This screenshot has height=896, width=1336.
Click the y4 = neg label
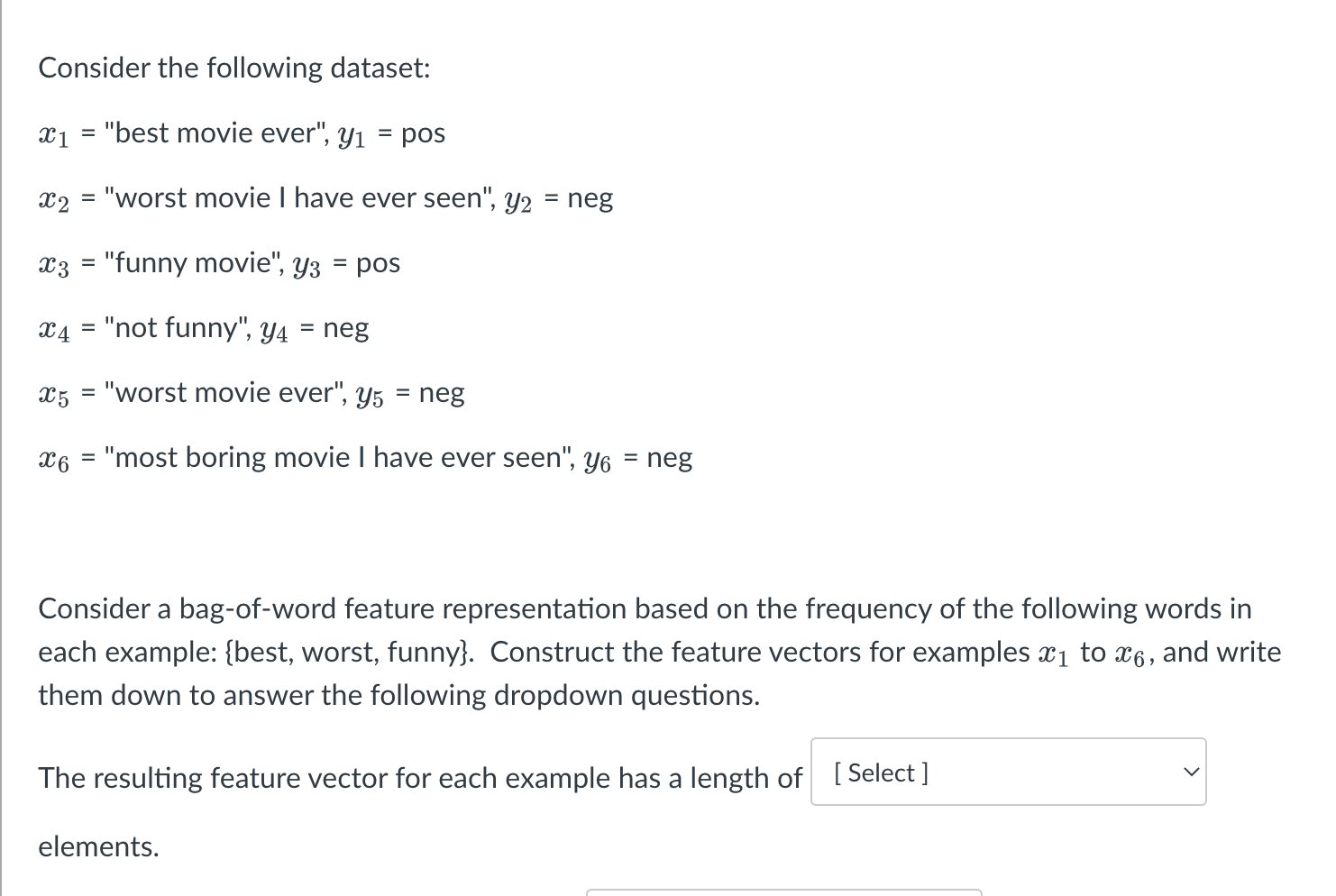pyautogui.click(x=314, y=329)
